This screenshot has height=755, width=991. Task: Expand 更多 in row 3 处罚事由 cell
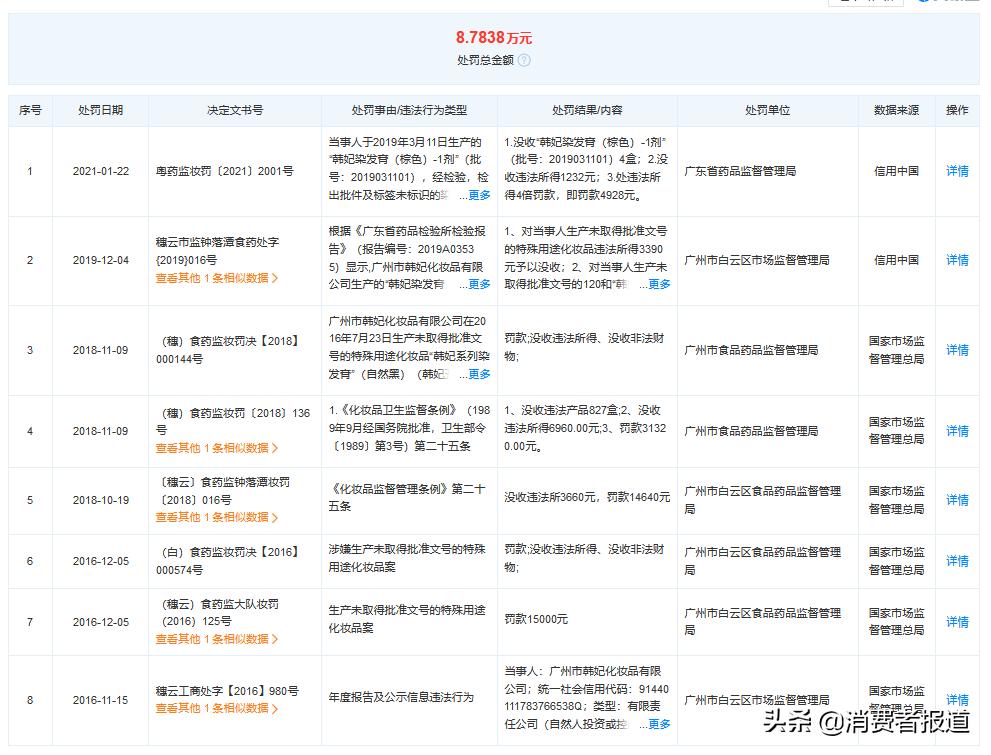pos(478,374)
